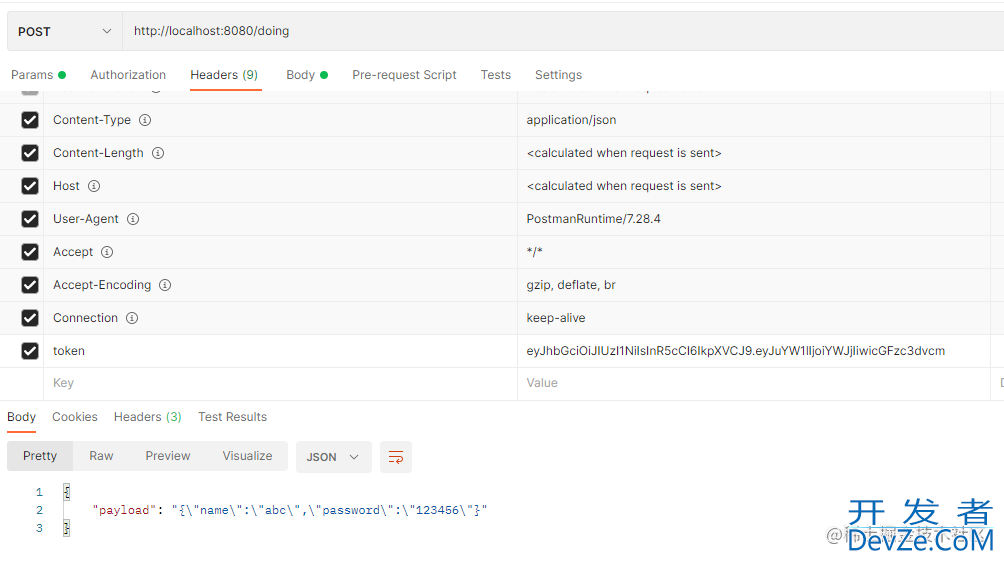Click the payload line in response

[x=290, y=510]
